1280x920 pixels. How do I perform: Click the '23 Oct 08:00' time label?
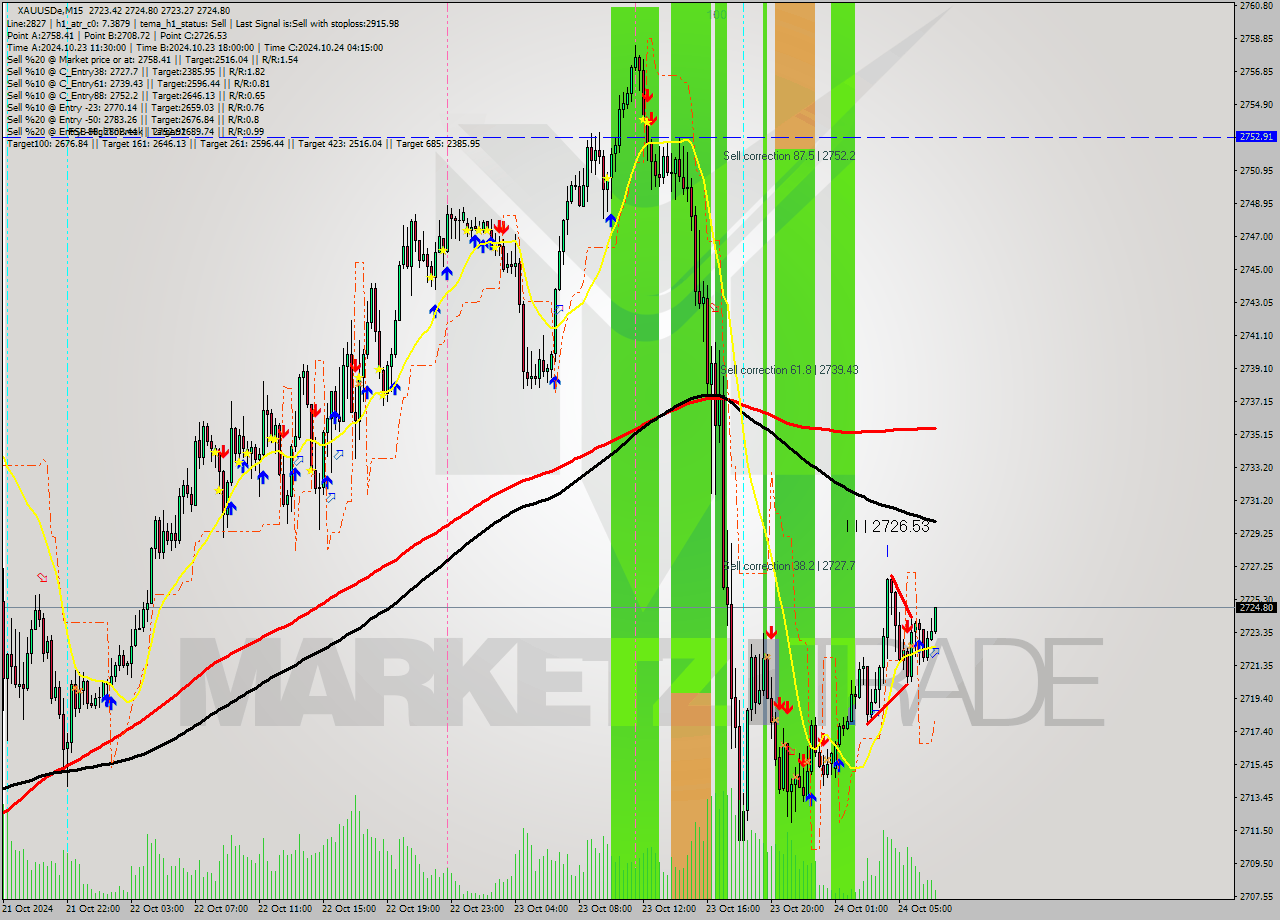point(605,910)
